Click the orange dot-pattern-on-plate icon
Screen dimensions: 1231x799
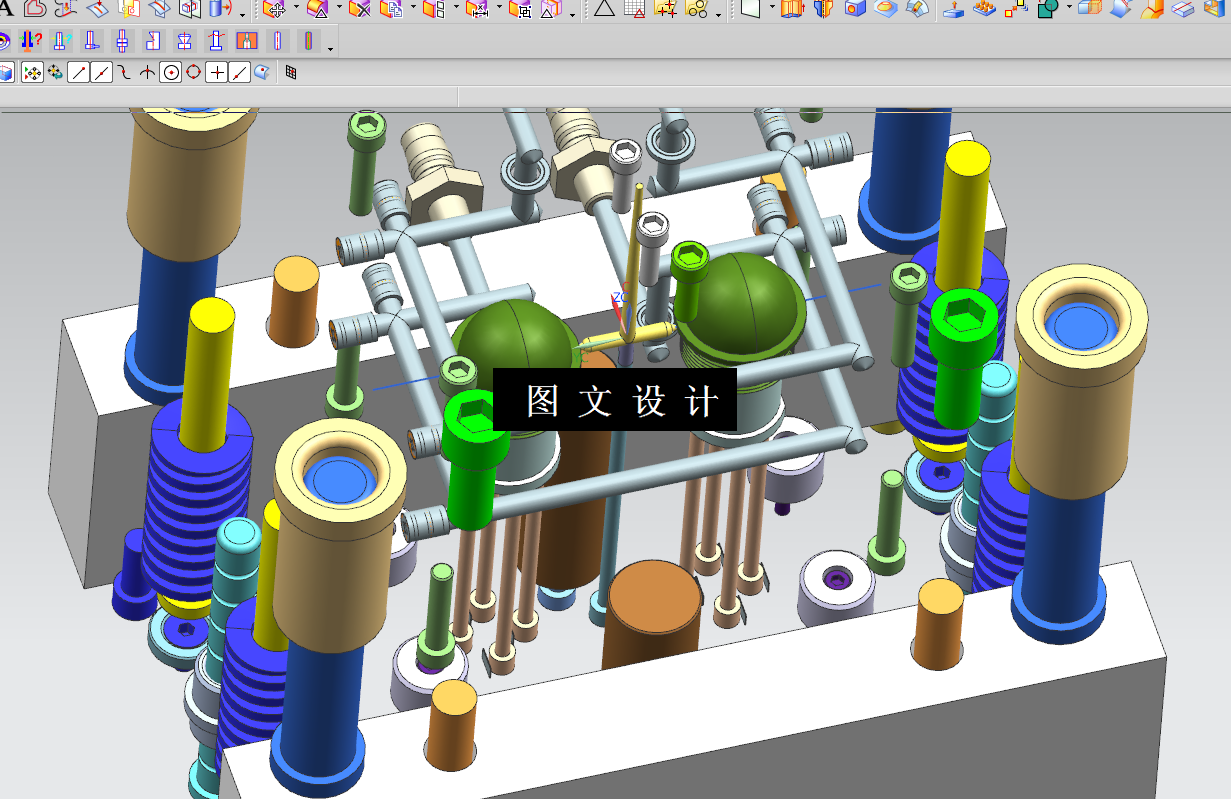[985, 9]
